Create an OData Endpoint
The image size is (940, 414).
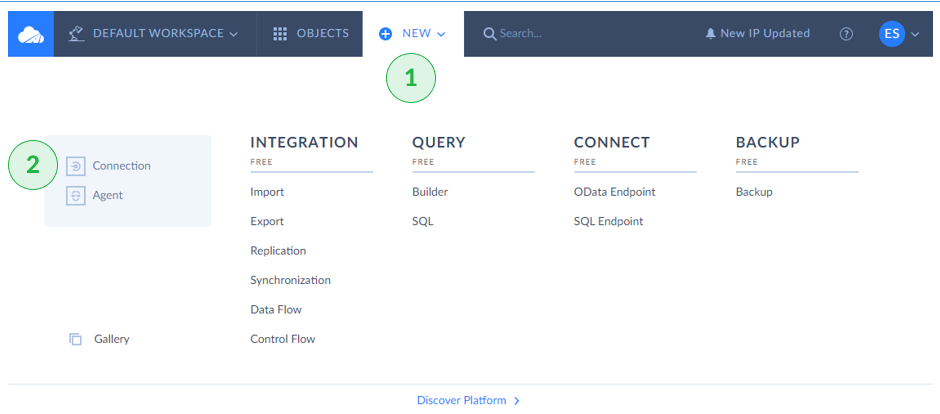(614, 192)
